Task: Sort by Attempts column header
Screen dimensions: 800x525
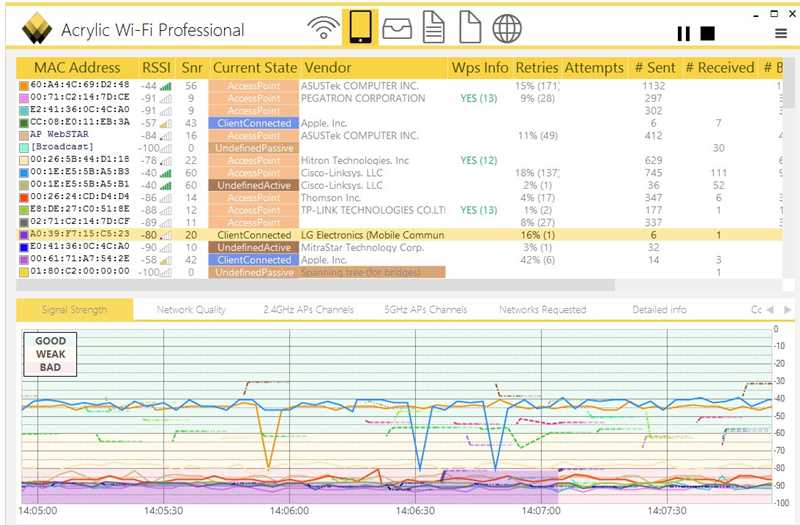Action: [x=594, y=67]
